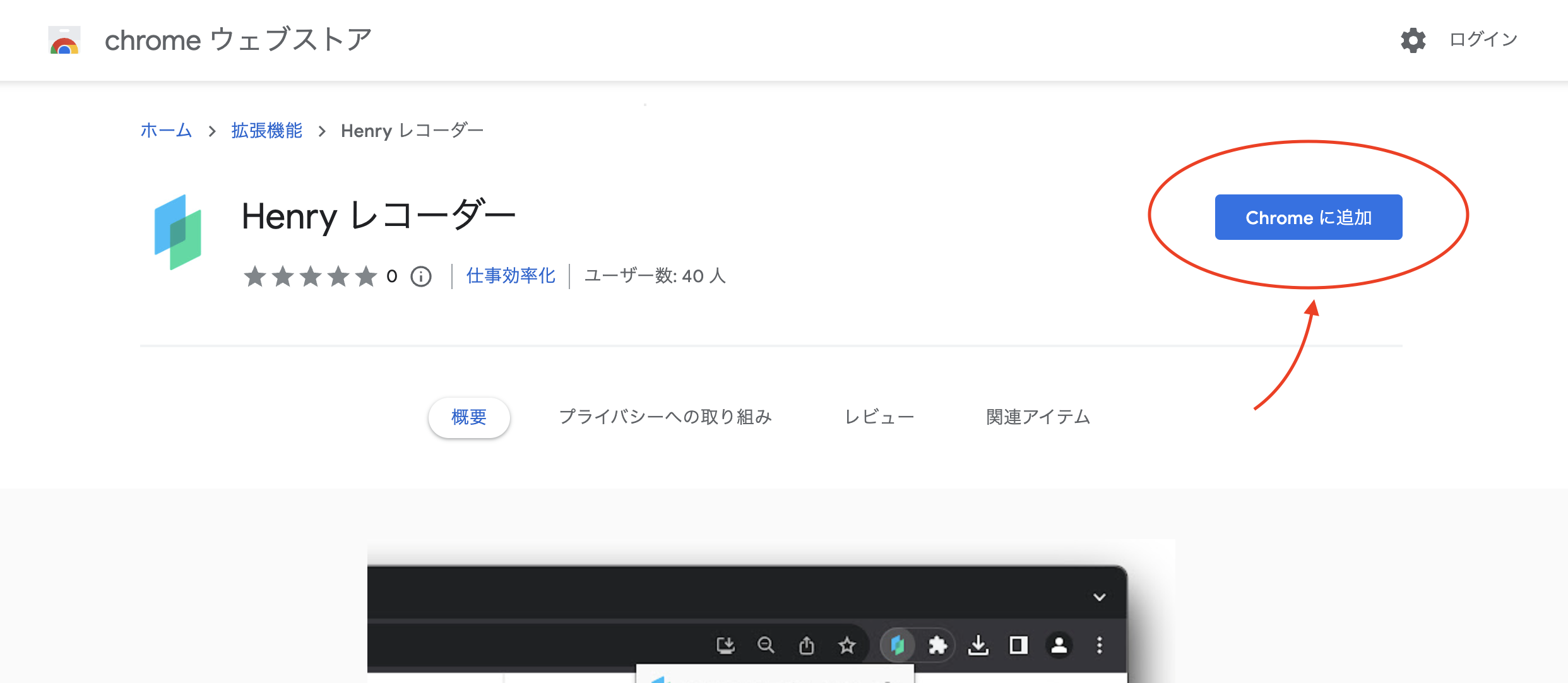Click the side panel icon in preview
The image size is (1568, 683).
click(1018, 645)
